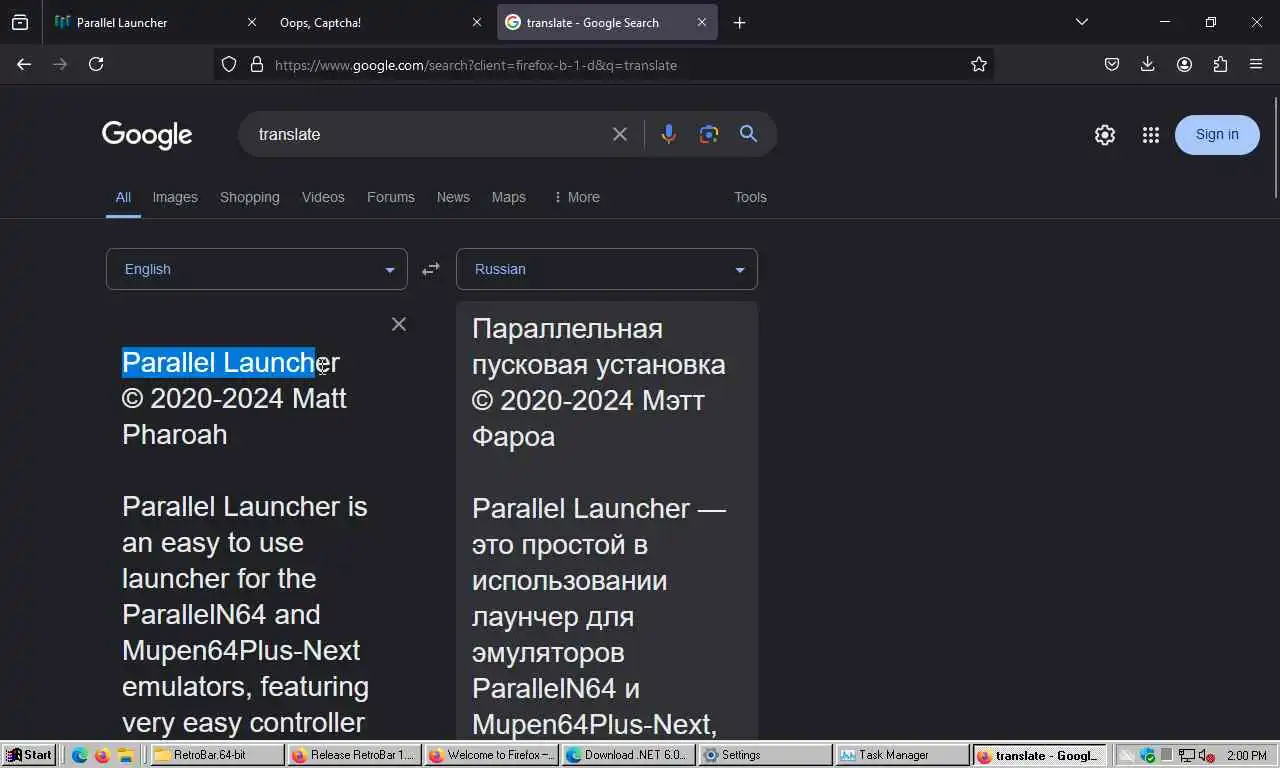
Task: Open File Explorer from quick launch
Action: [125, 755]
